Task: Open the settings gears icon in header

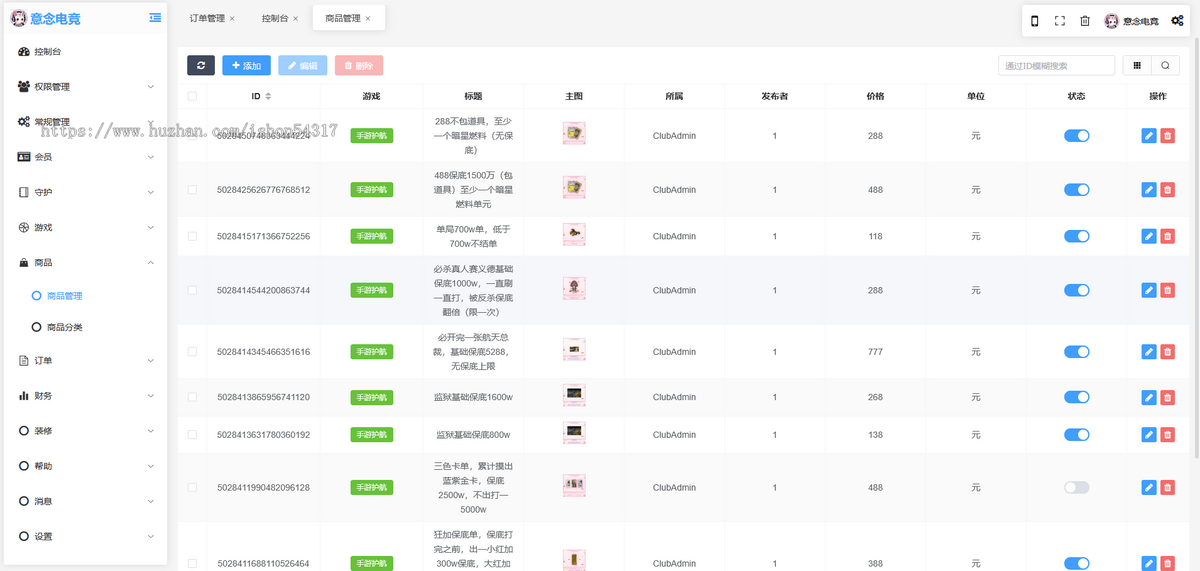Action: pos(1179,20)
